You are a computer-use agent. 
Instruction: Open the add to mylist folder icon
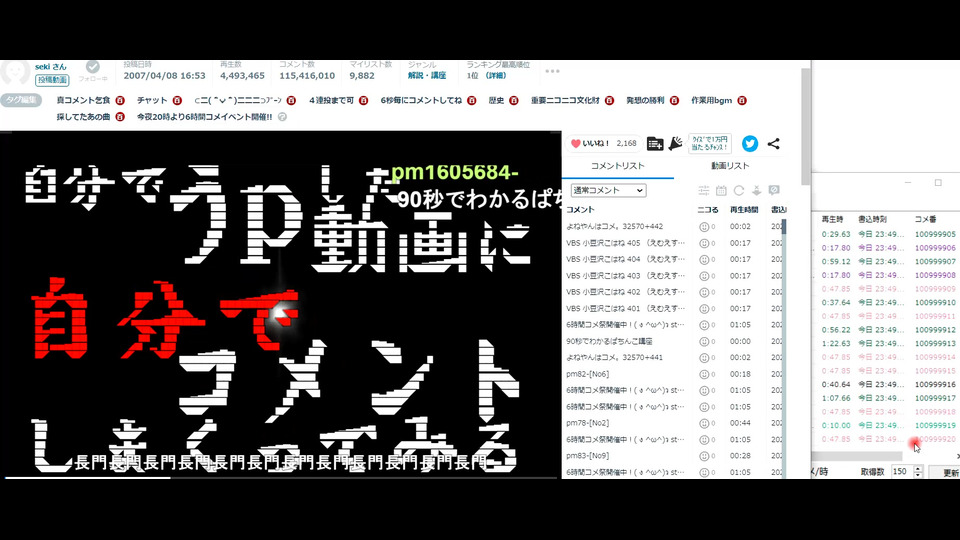[x=654, y=144]
